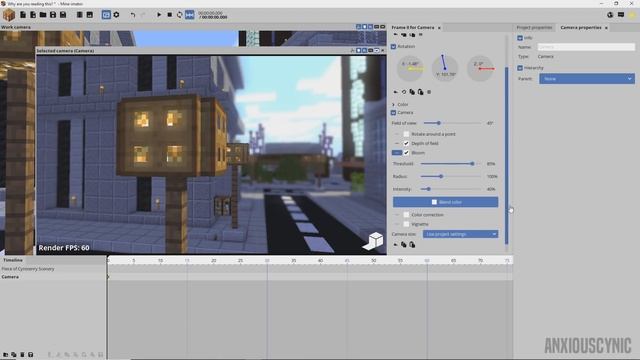The image size is (640, 360).
Task: Click the reset arrow below rotation wheels
Action: (396, 92)
